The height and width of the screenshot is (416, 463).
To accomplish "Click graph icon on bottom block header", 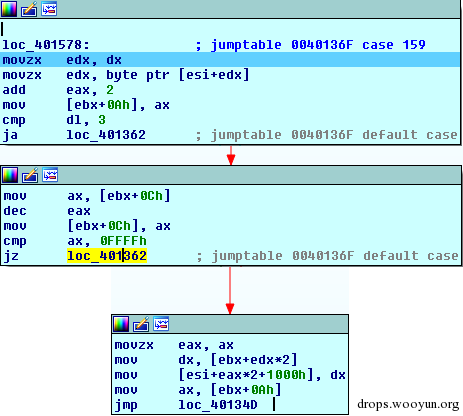I will [161, 324].
